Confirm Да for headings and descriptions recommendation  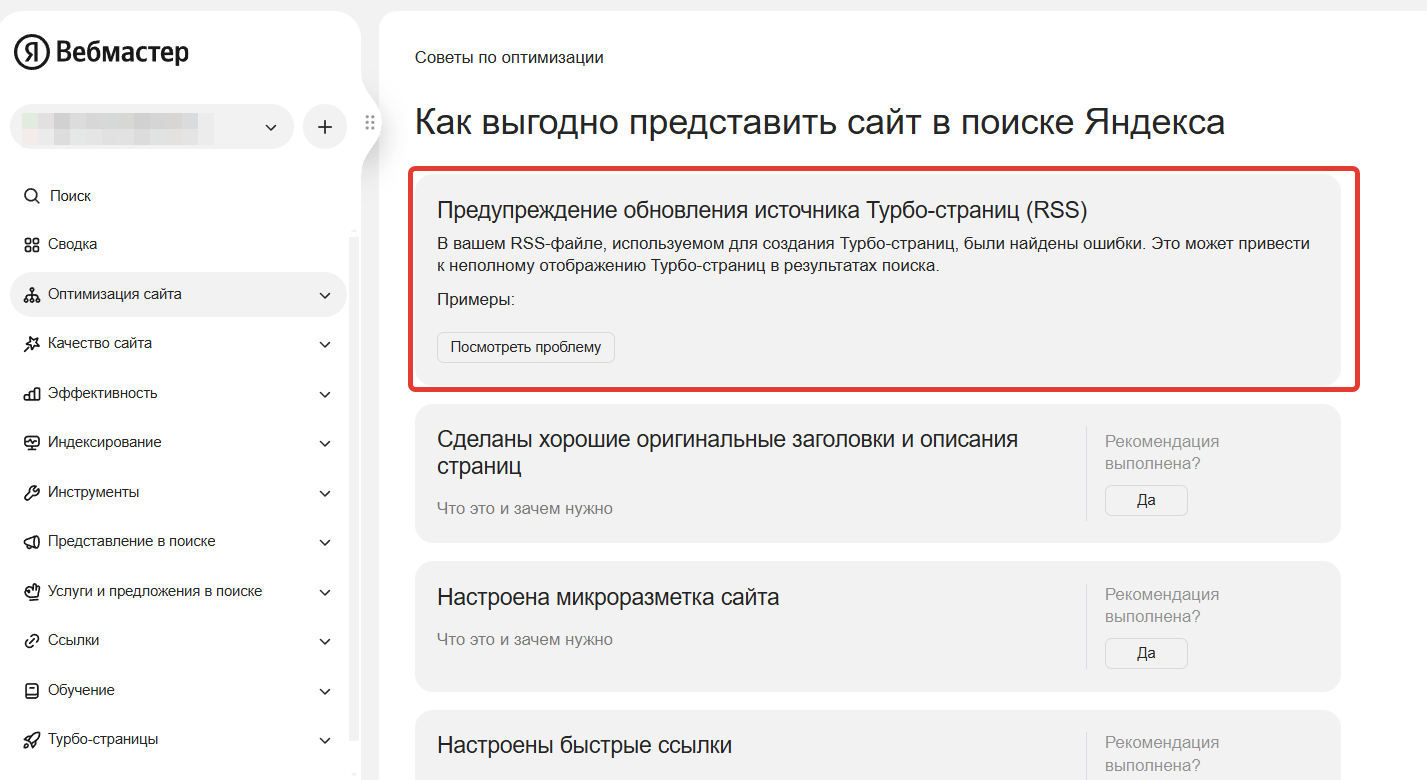[1146, 500]
